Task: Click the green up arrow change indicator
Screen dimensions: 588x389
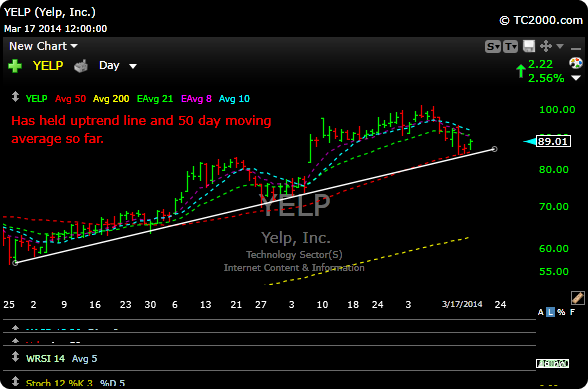Action: pyautogui.click(x=520, y=71)
